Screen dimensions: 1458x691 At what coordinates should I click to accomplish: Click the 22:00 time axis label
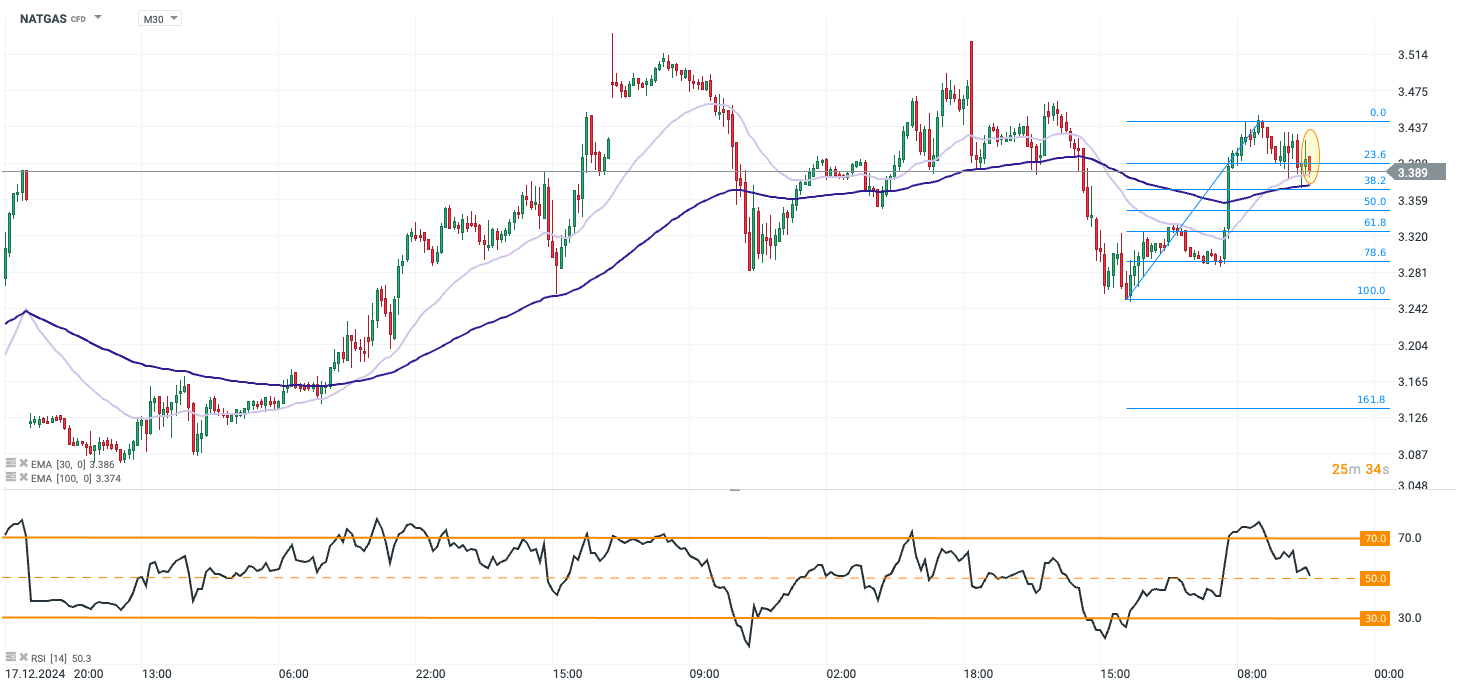click(430, 674)
